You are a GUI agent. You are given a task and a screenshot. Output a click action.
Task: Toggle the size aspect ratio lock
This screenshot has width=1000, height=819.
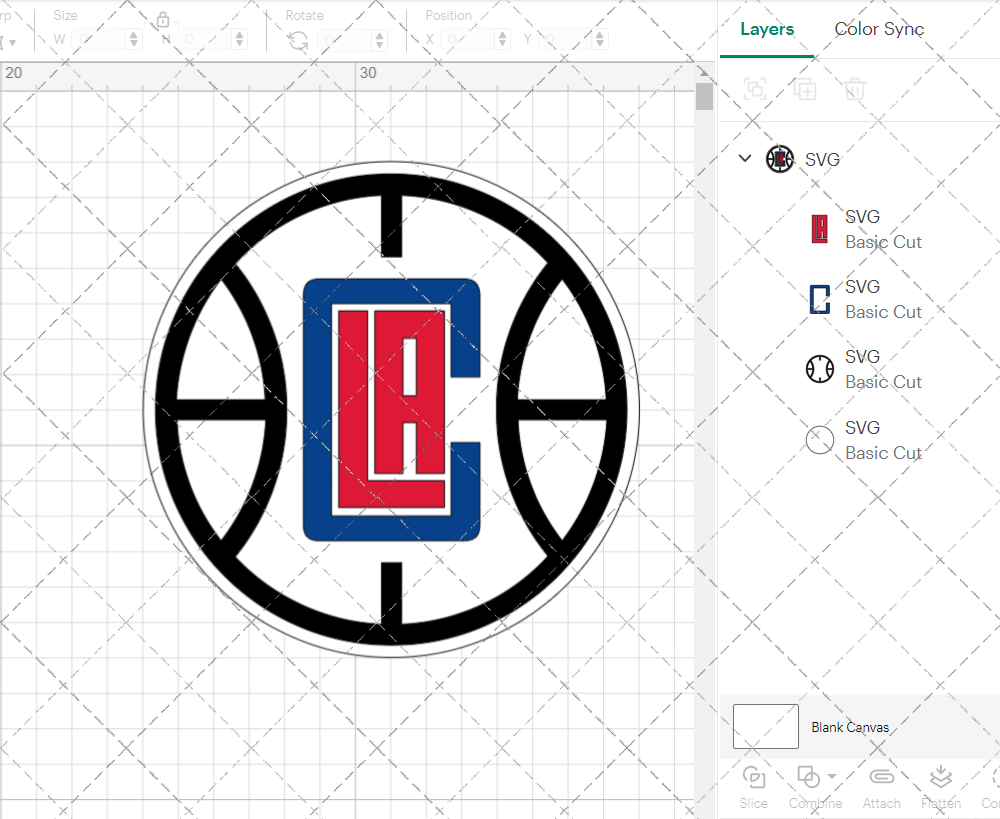[x=163, y=21]
